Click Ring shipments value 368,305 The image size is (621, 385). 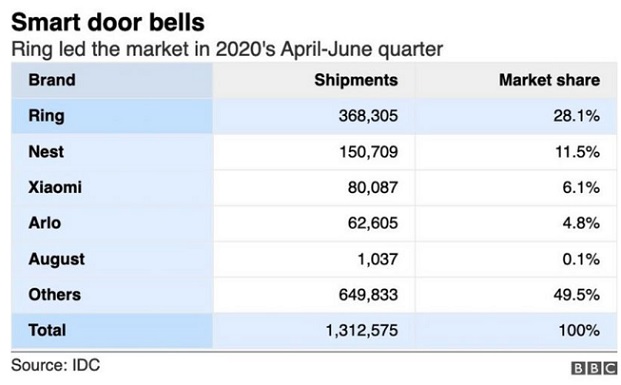(368, 116)
